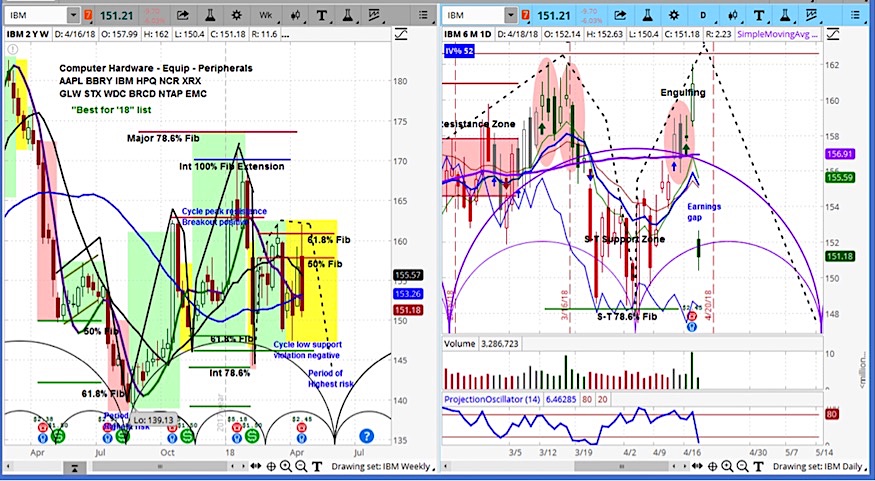Click IBM 6 M 1D label in daily header
Image resolution: width=875 pixels, height=481 pixels.
click(x=468, y=35)
